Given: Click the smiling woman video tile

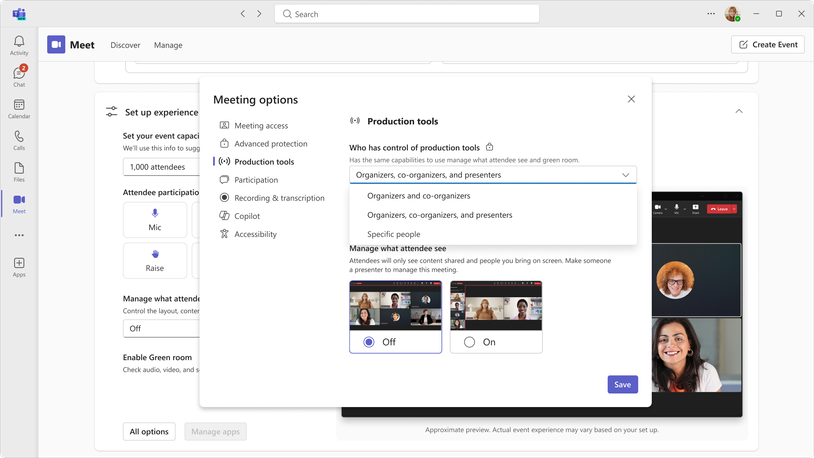Looking at the screenshot, I should pyautogui.click(x=696, y=355).
